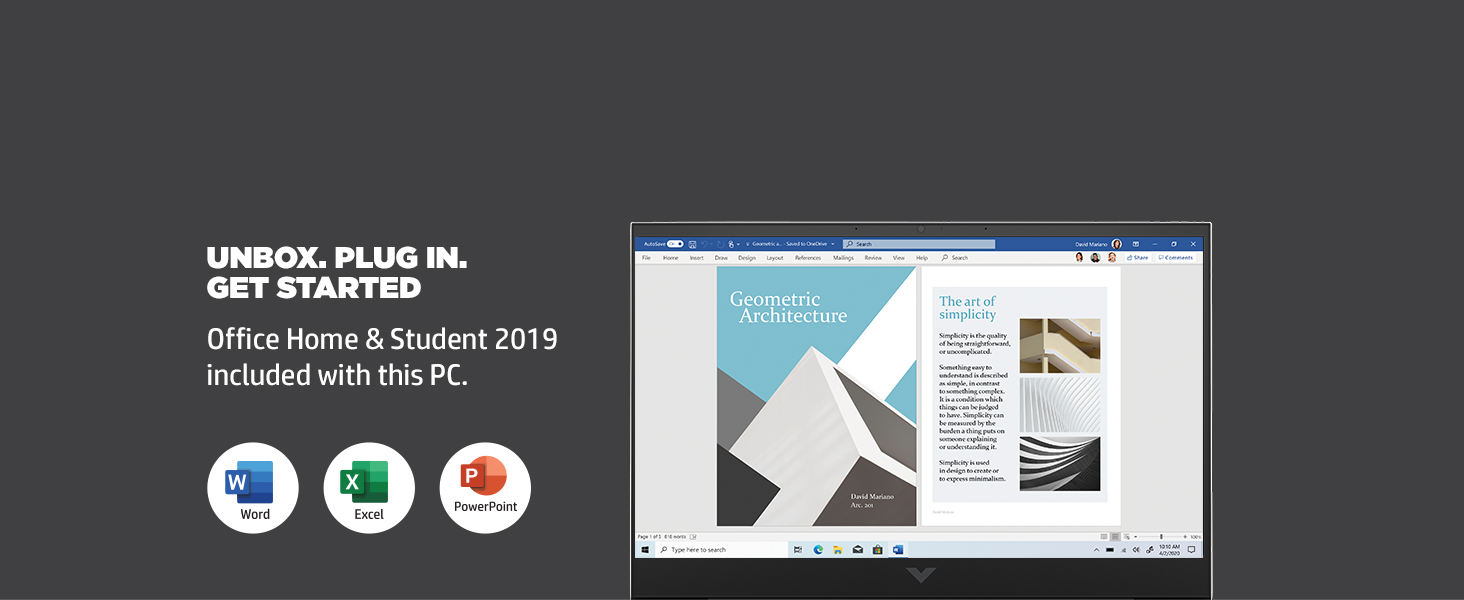Click the Search box in the title bar
This screenshot has width=1464, height=600.
point(919,244)
